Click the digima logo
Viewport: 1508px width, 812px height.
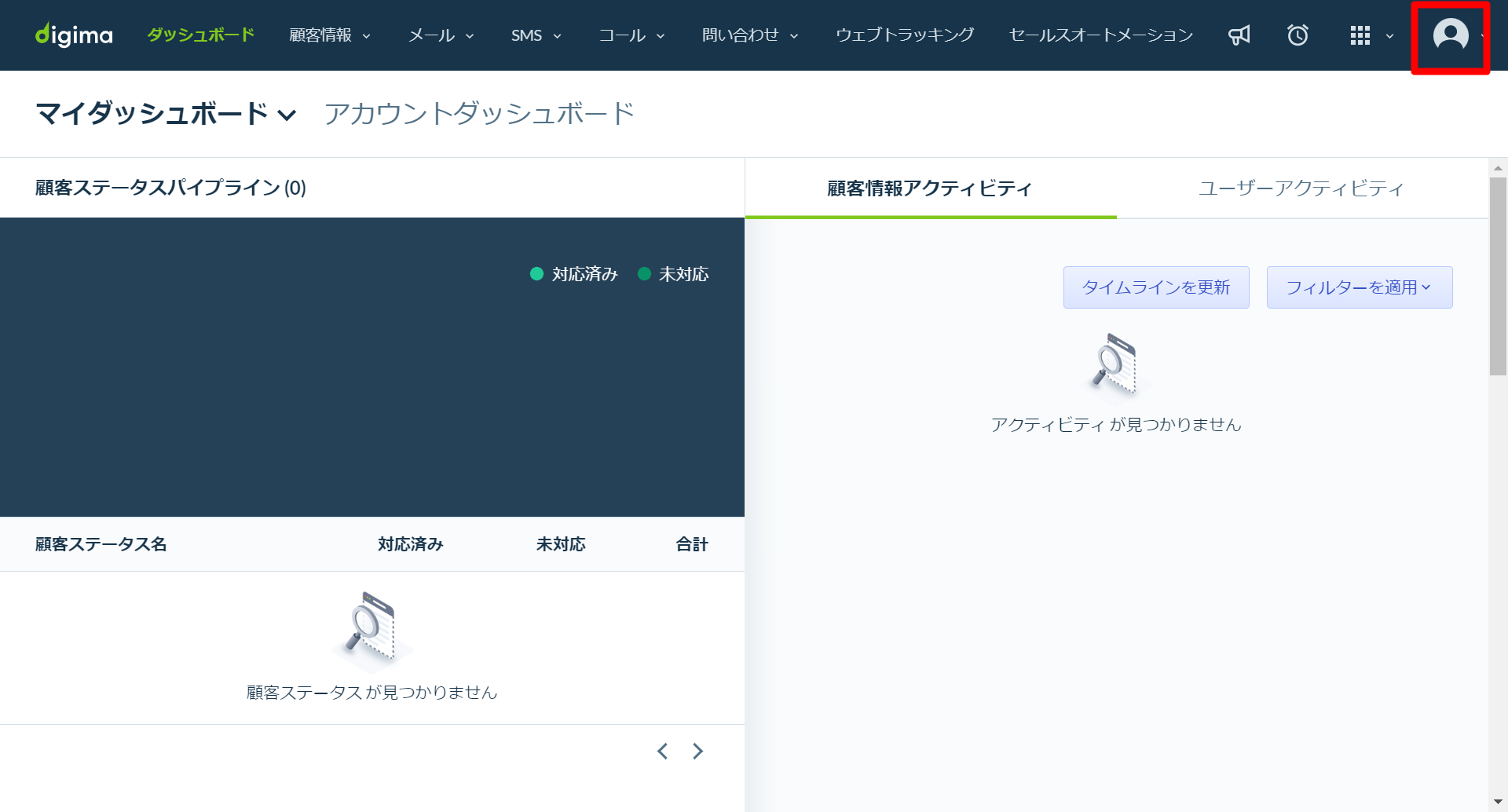[x=74, y=35]
